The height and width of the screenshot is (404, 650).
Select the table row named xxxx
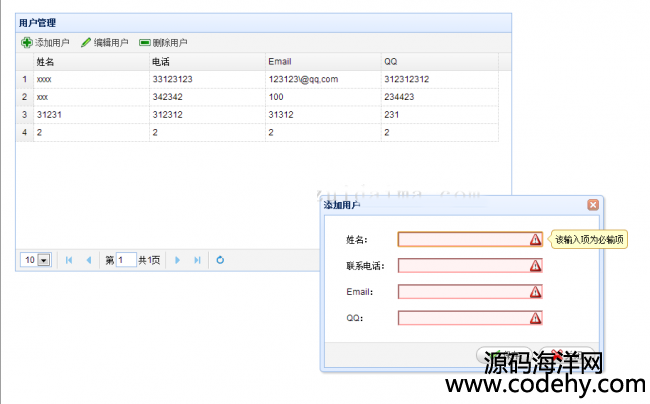(90, 79)
